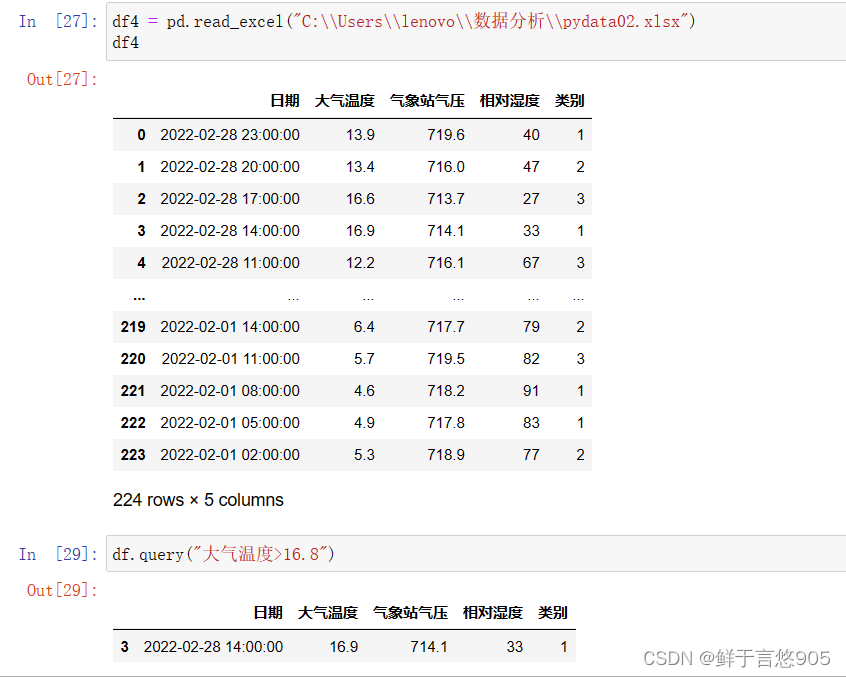Select row index 3 in the query result
Image resolution: width=846 pixels, height=677 pixels.
pos(123,646)
